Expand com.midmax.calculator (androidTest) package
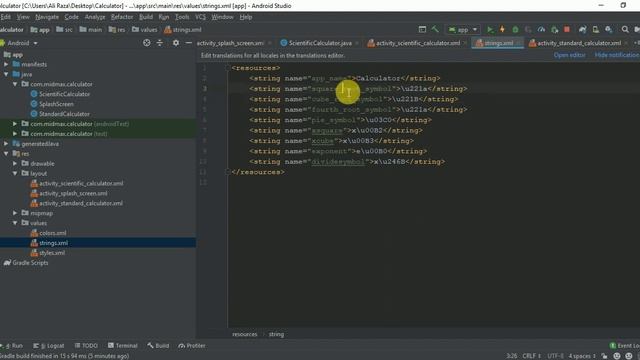The width and height of the screenshot is (640, 360). pyautogui.click(x=15, y=124)
